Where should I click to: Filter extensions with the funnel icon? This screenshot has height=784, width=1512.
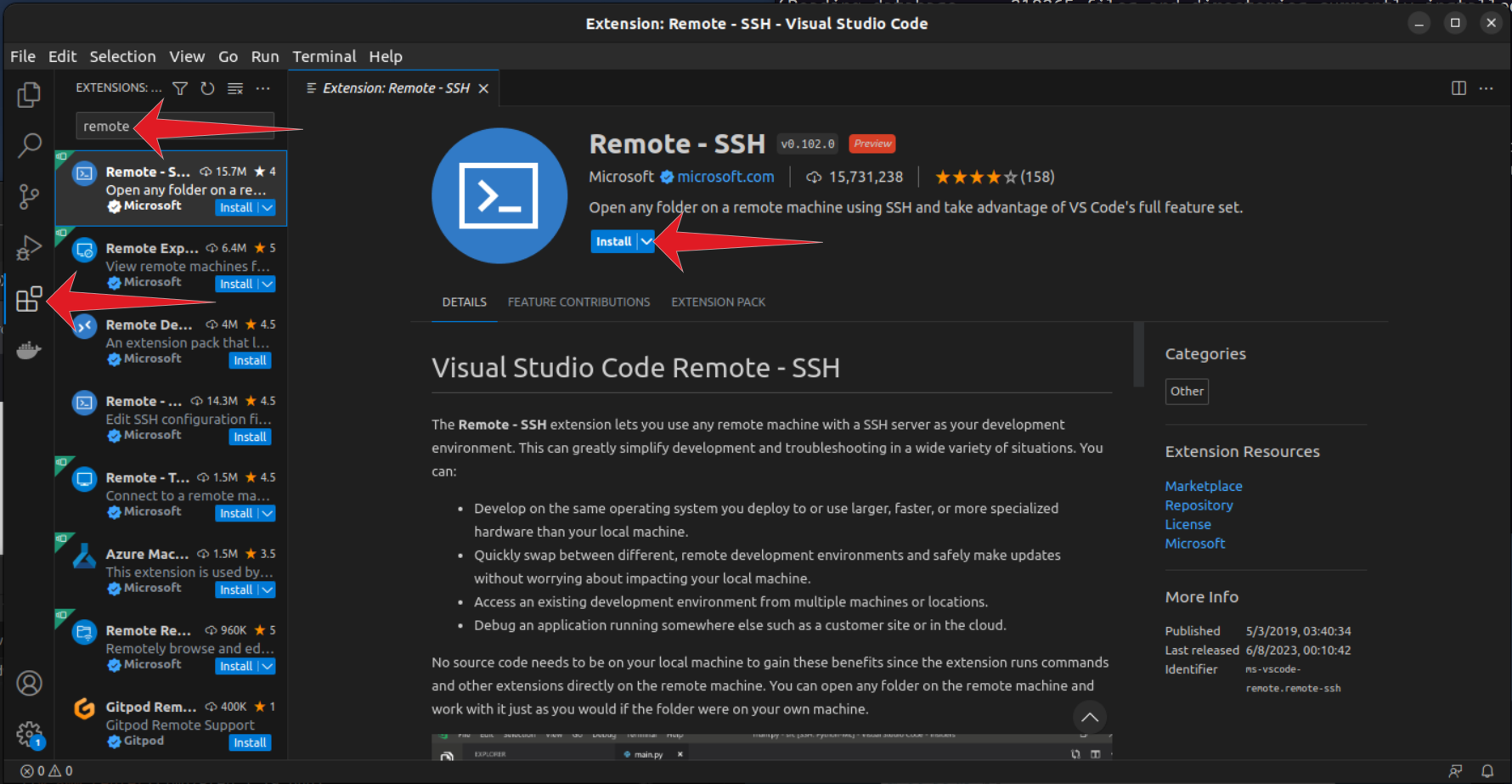[180, 88]
